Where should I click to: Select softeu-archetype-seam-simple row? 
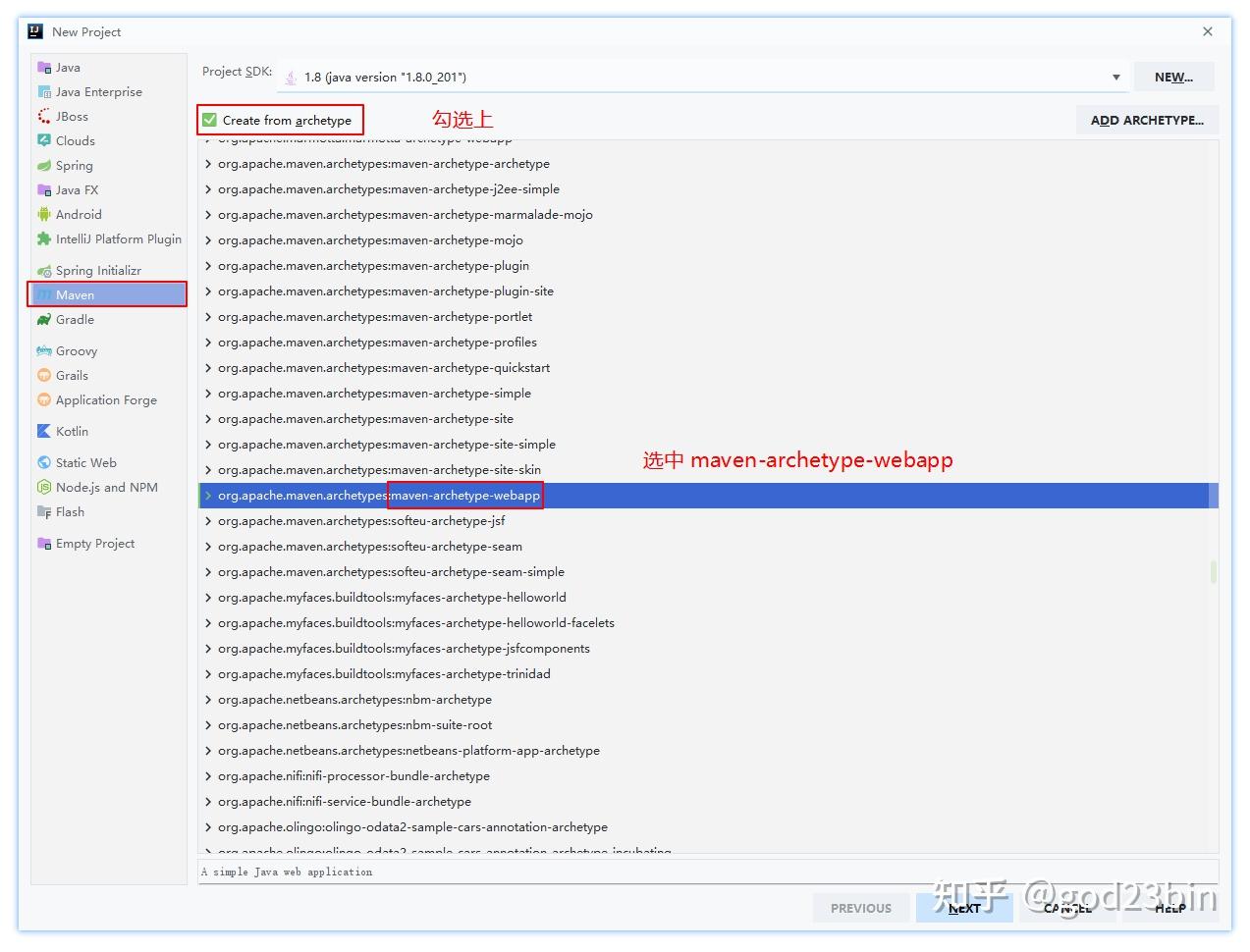707,572
